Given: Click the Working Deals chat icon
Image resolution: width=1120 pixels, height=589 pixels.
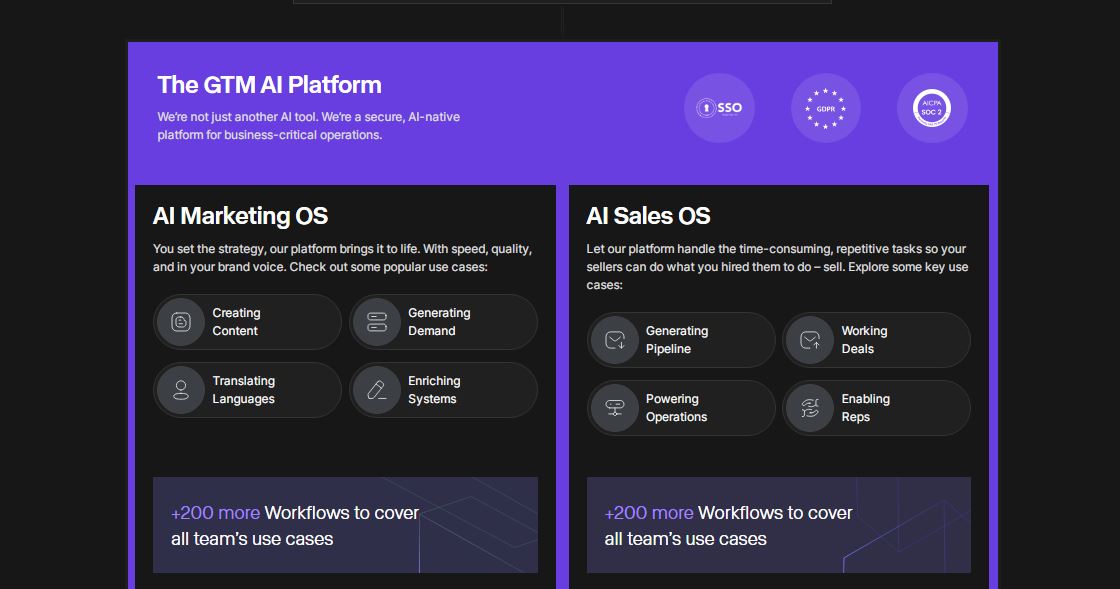Looking at the screenshot, I should pyautogui.click(x=810, y=339).
